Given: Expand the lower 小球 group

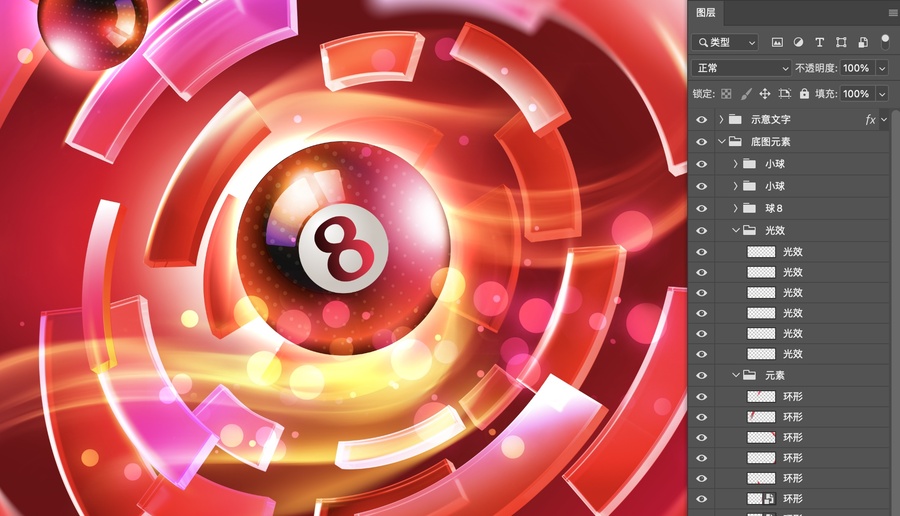Looking at the screenshot, I should 735,186.
